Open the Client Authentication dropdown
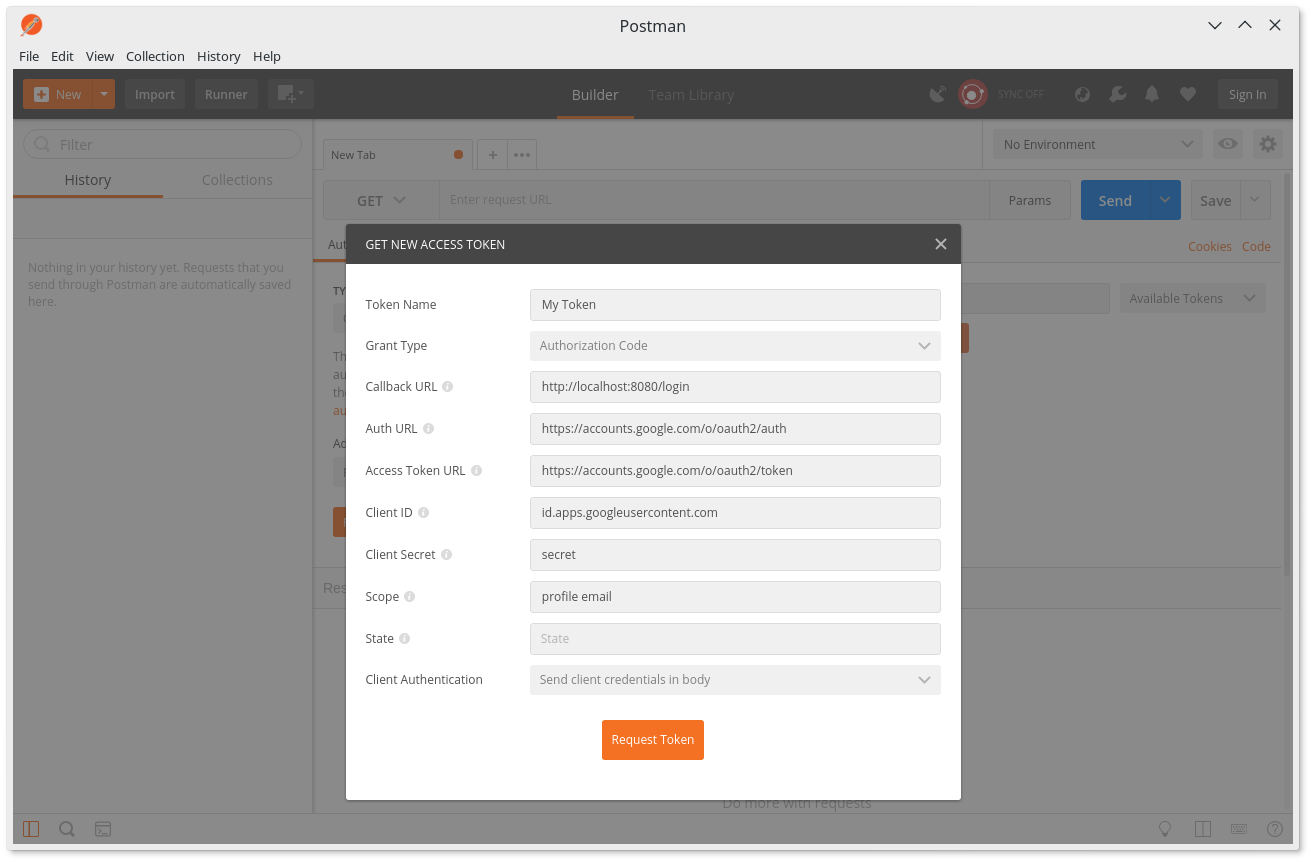This screenshot has height=863, width=1312. pos(735,680)
